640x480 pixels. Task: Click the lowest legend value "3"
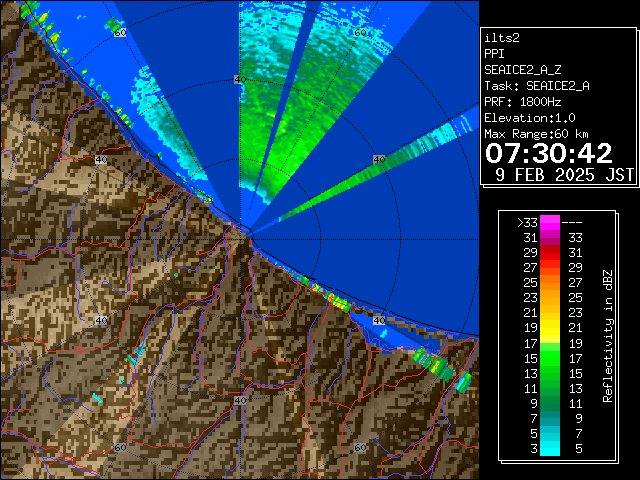[534, 449]
